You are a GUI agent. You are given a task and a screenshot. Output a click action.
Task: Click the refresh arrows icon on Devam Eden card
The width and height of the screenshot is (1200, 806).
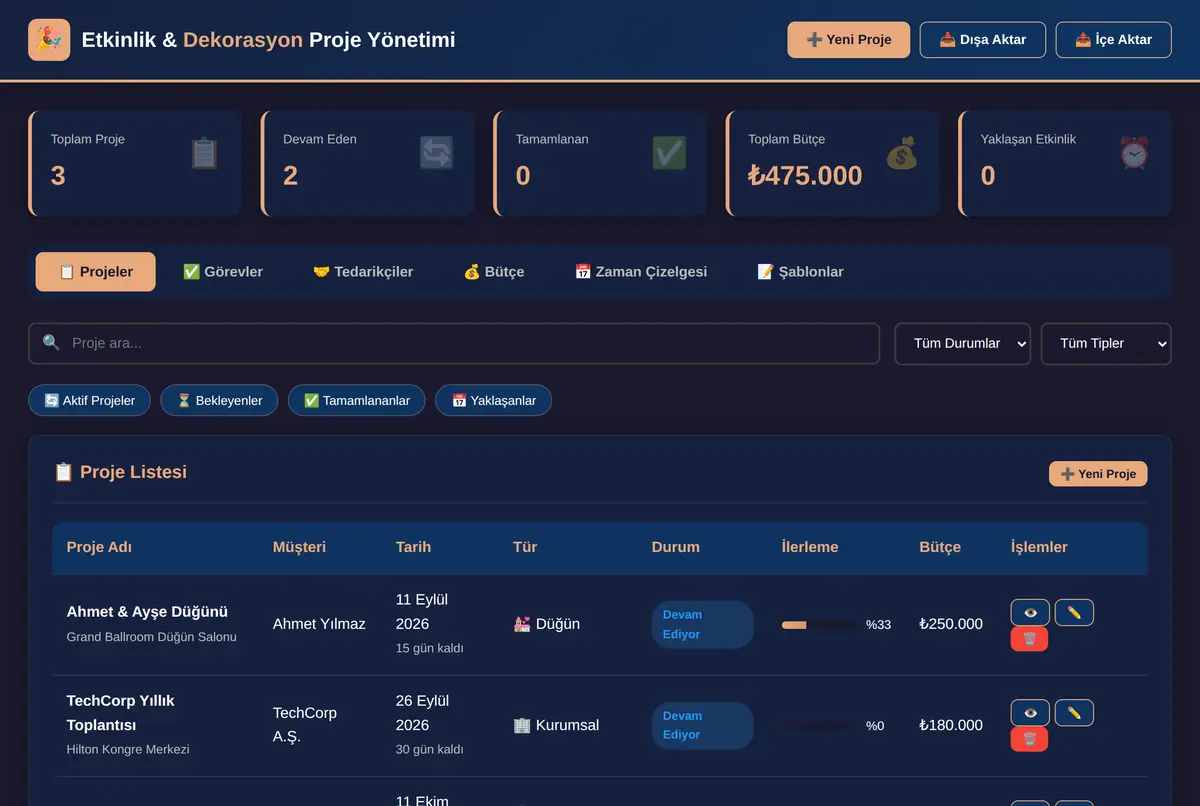(x=436, y=153)
